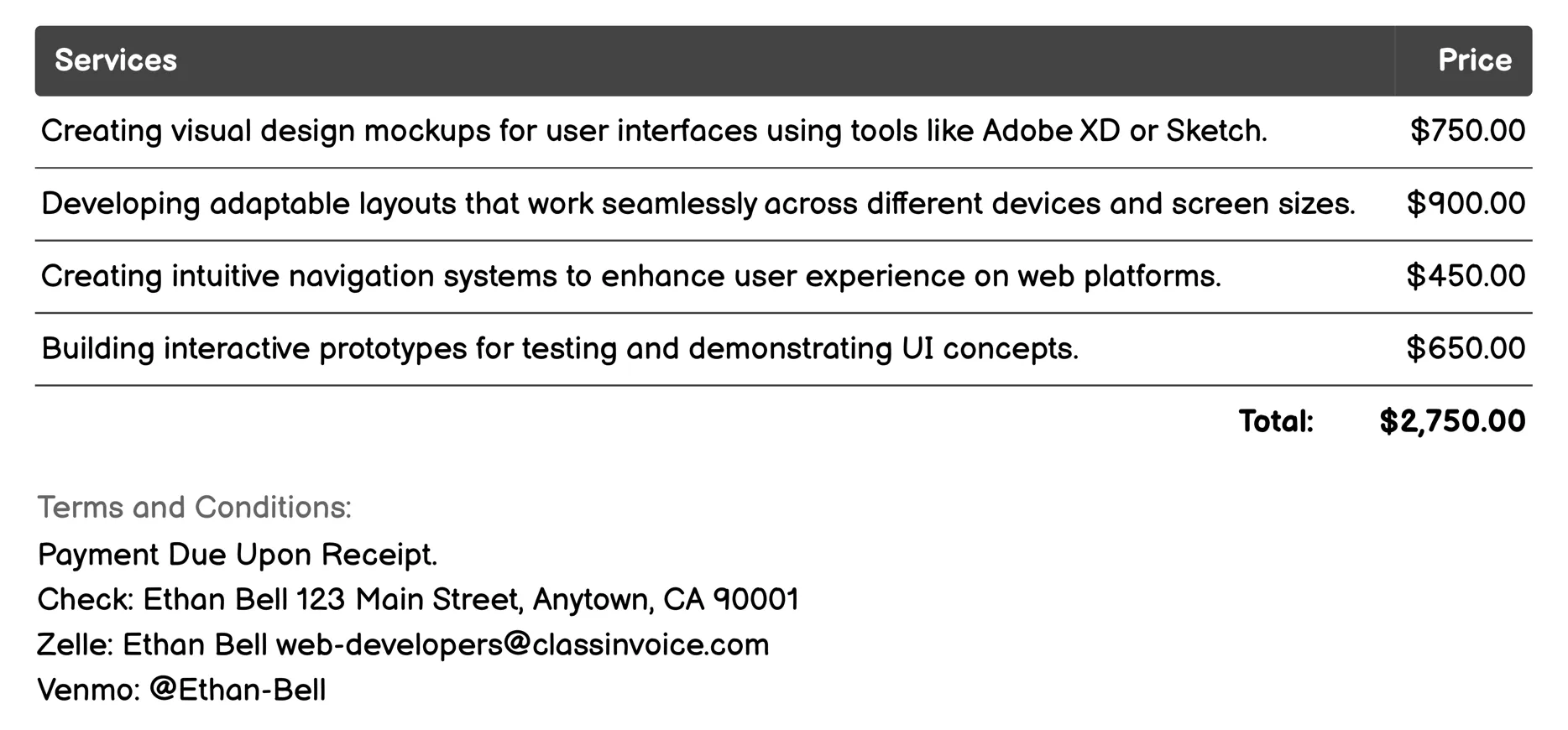Select the intuitive navigation systems row

[x=630, y=276]
